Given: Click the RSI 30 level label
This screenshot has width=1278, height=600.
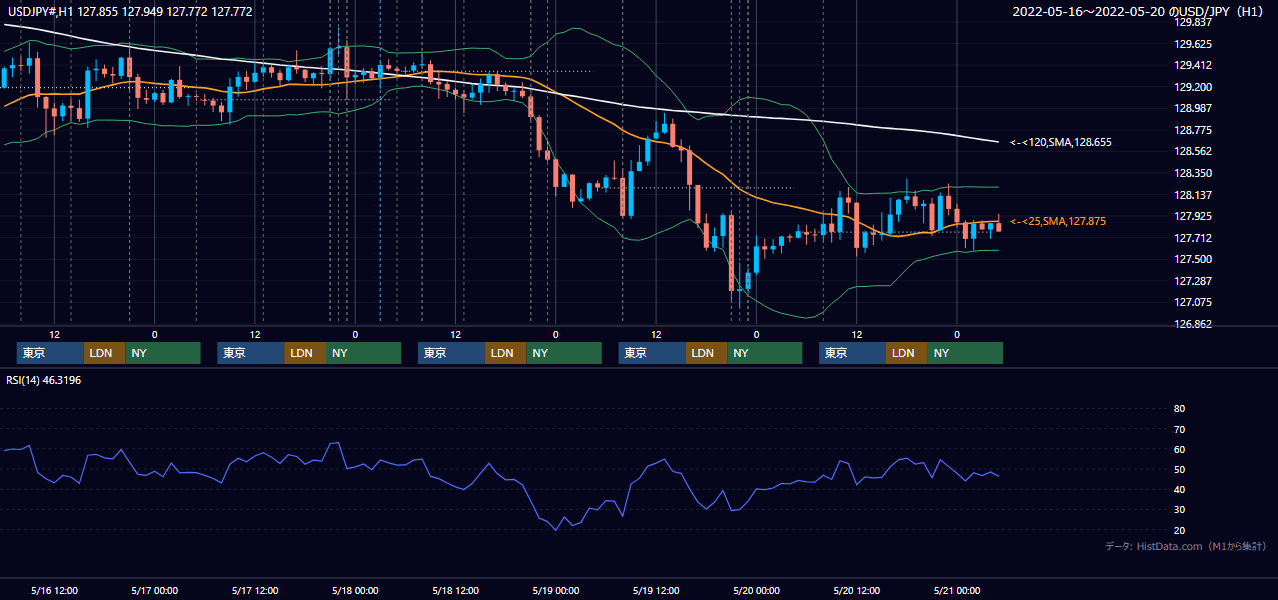Looking at the screenshot, I should click(1179, 509).
